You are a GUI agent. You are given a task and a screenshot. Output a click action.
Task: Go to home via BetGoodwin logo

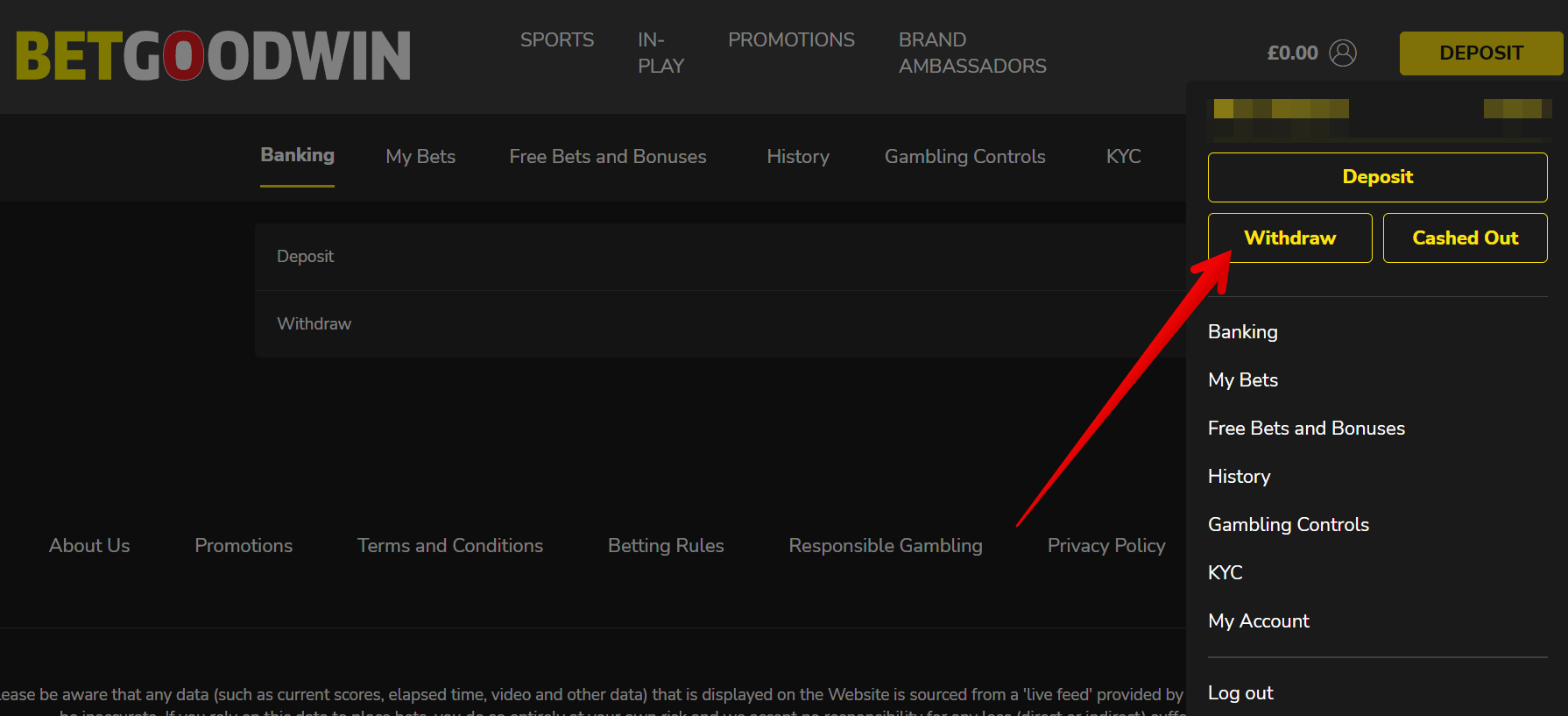[x=213, y=55]
